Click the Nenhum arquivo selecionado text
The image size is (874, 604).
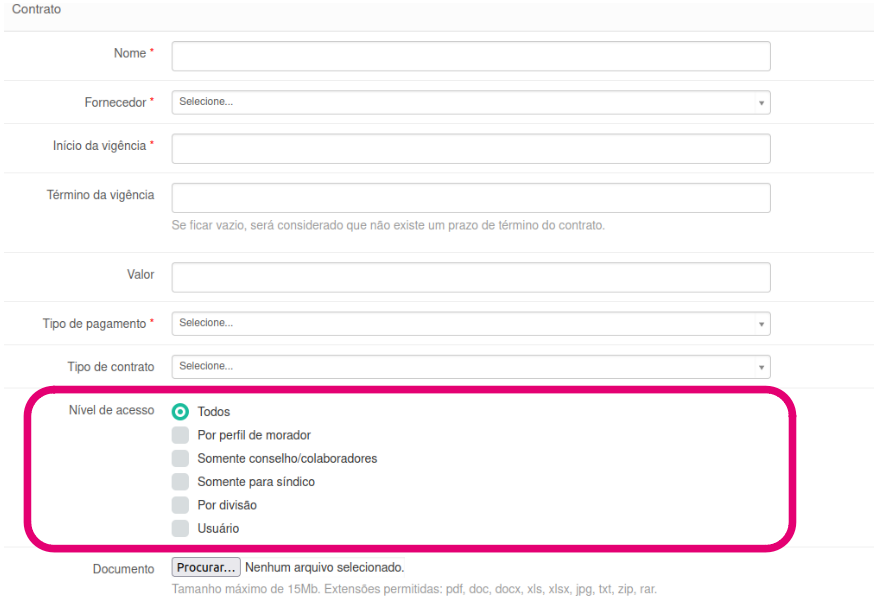tap(324, 567)
